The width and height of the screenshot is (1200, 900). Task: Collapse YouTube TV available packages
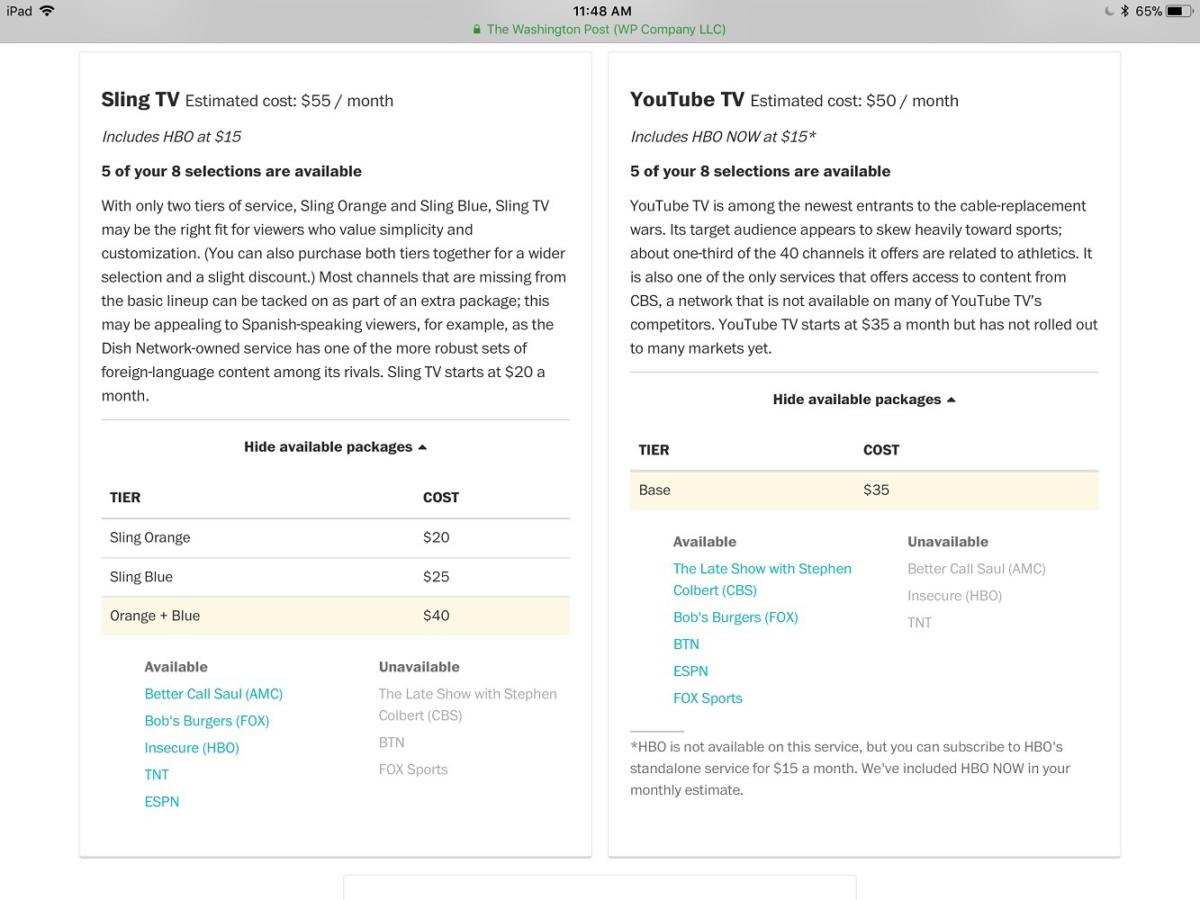864,399
